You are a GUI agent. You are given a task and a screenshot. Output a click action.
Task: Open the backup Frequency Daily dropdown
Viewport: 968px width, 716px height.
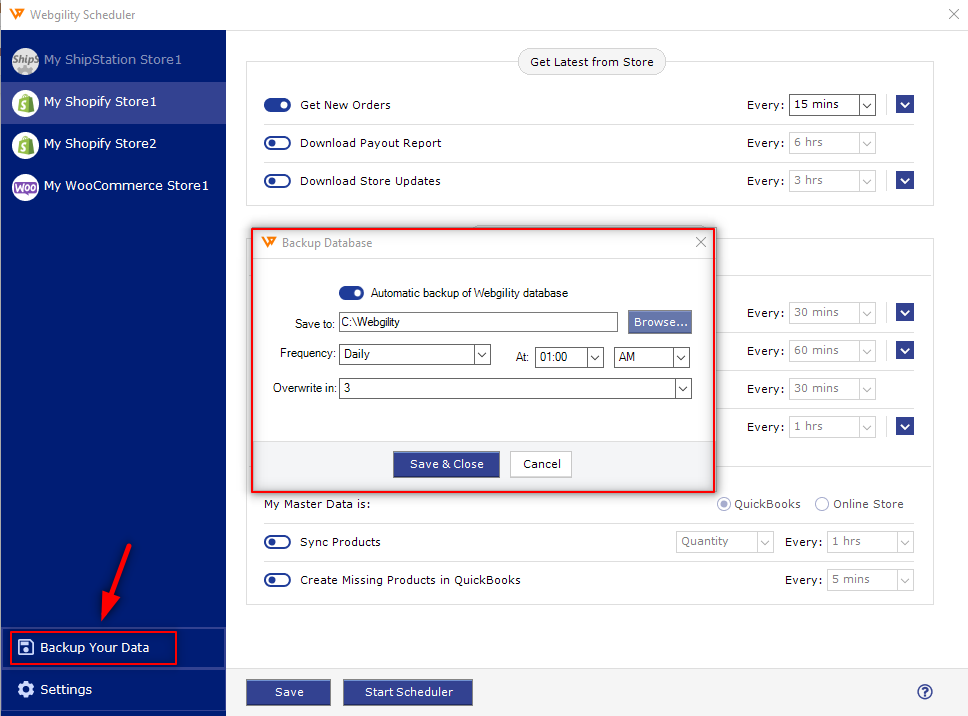point(415,354)
